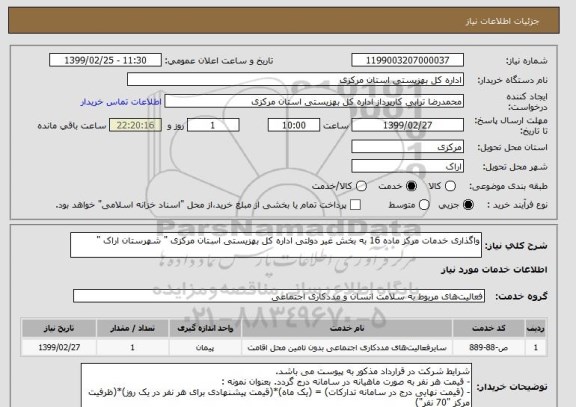Click the شرح کلی نیاز description box
Viewport: 576px width, 407px height.
[x=276, y=245]
